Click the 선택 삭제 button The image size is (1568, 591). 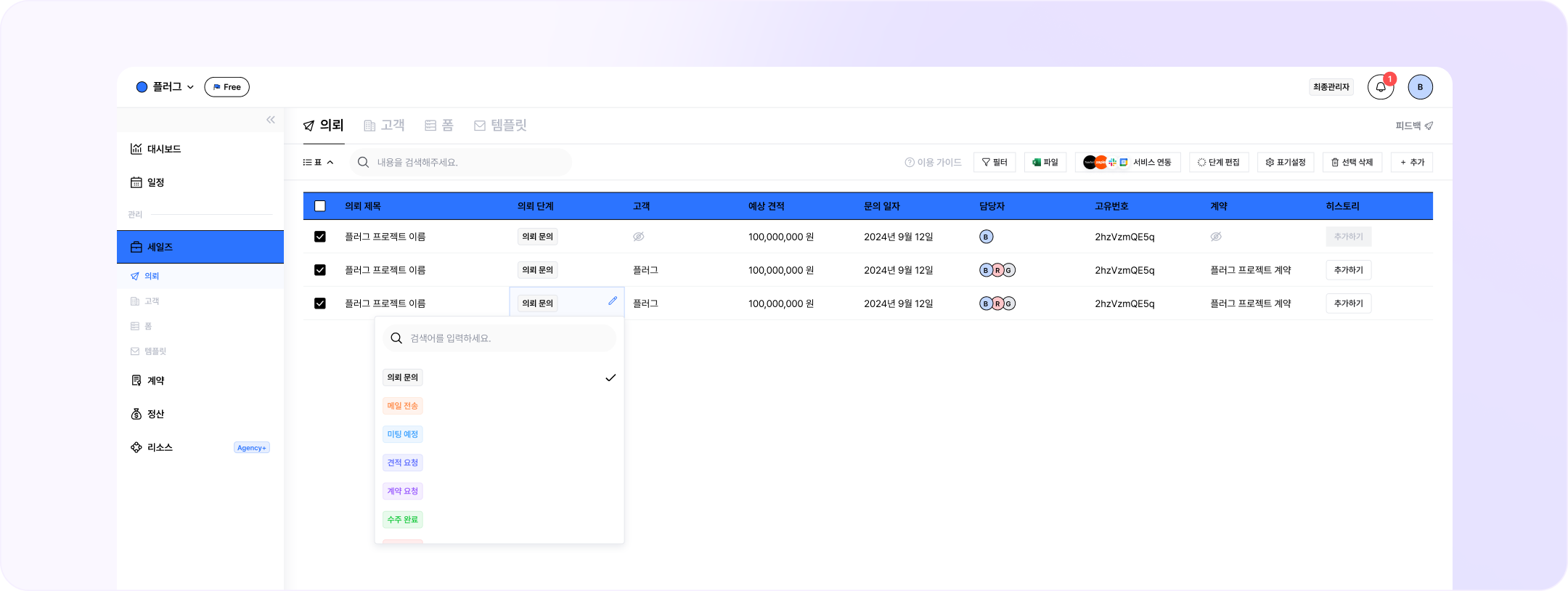click(x=1352, y=163)
